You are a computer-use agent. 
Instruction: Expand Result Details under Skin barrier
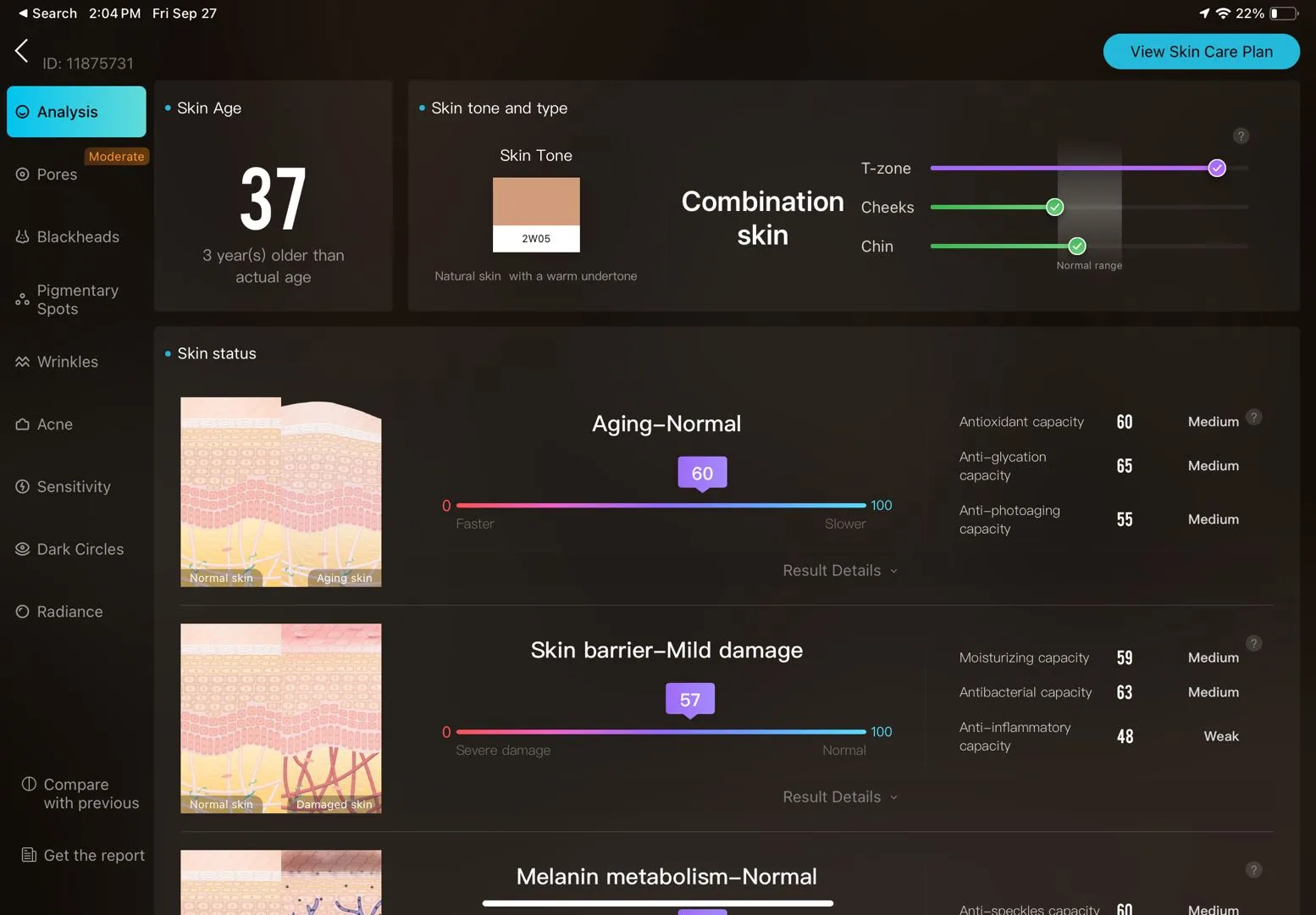840,797
